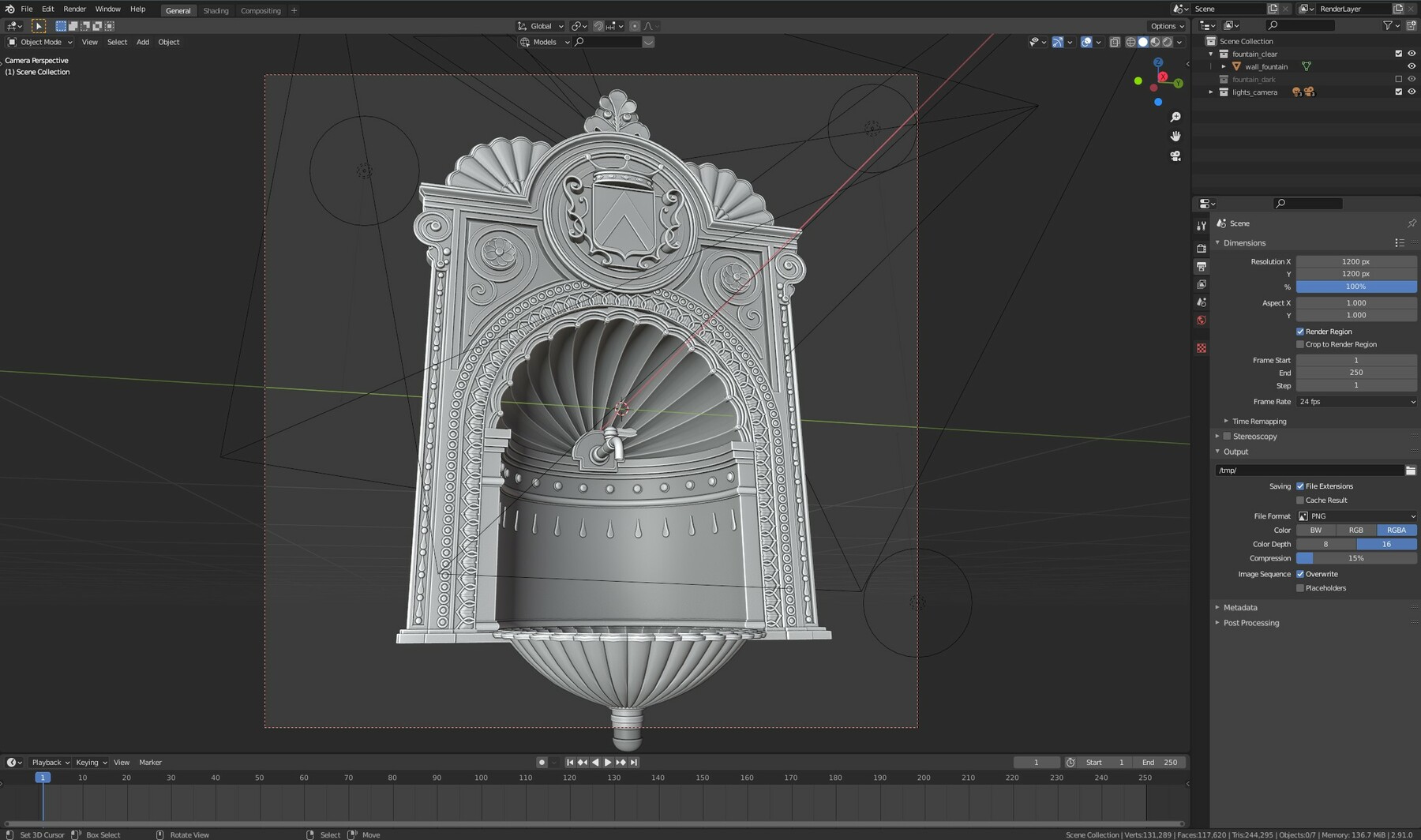The width and height of the screenshot is (1421, 840).
Task: Click the Compression 15% slider
Action: click(x=1355, y=558)
